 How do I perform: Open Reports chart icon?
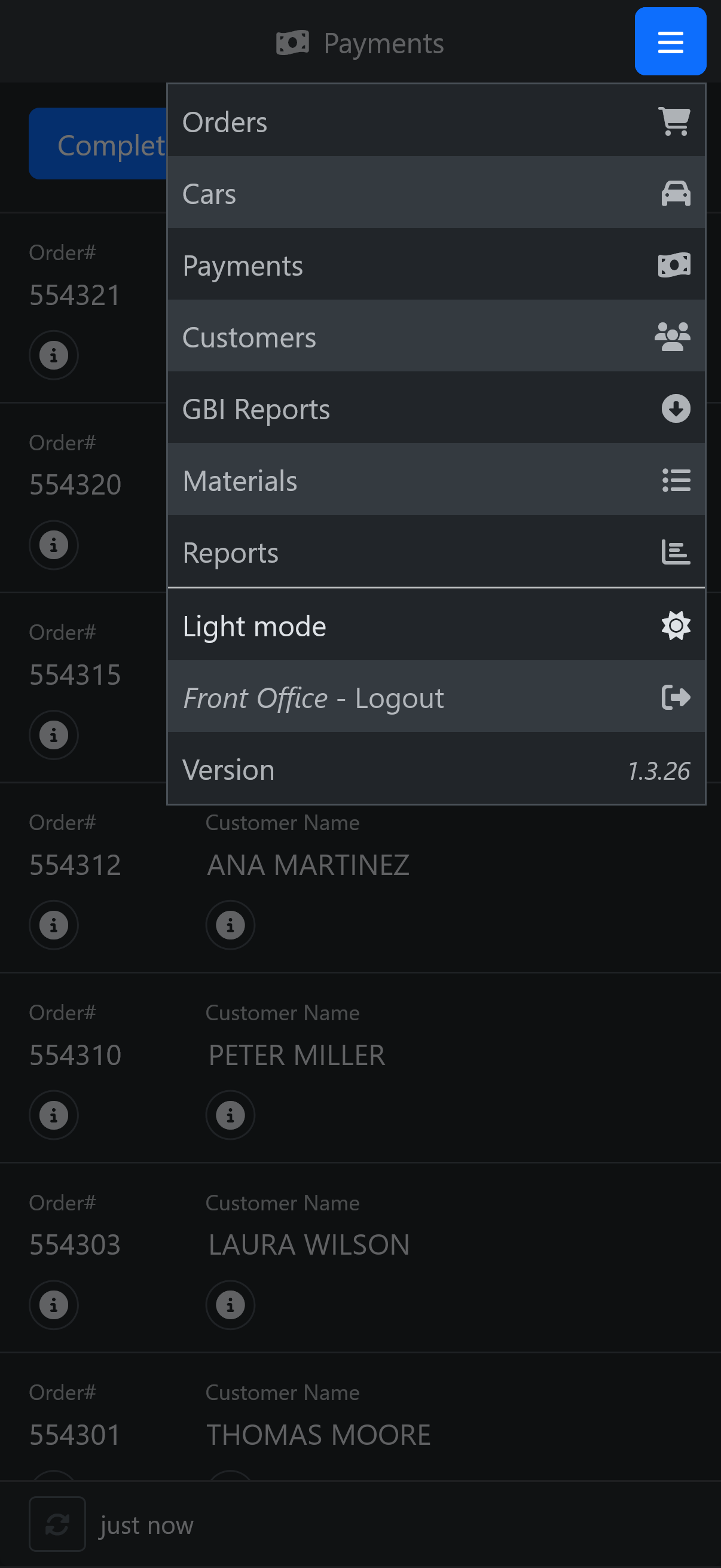coord(676,552)
